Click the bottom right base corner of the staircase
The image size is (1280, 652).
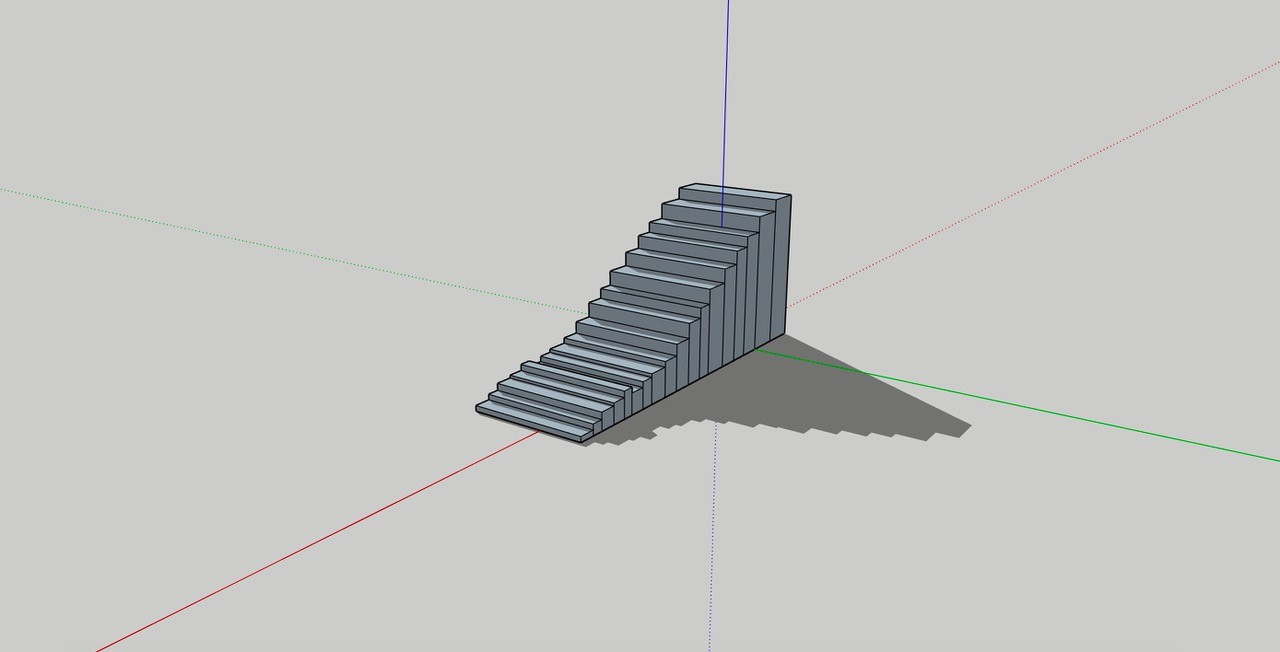click(784, 334)
